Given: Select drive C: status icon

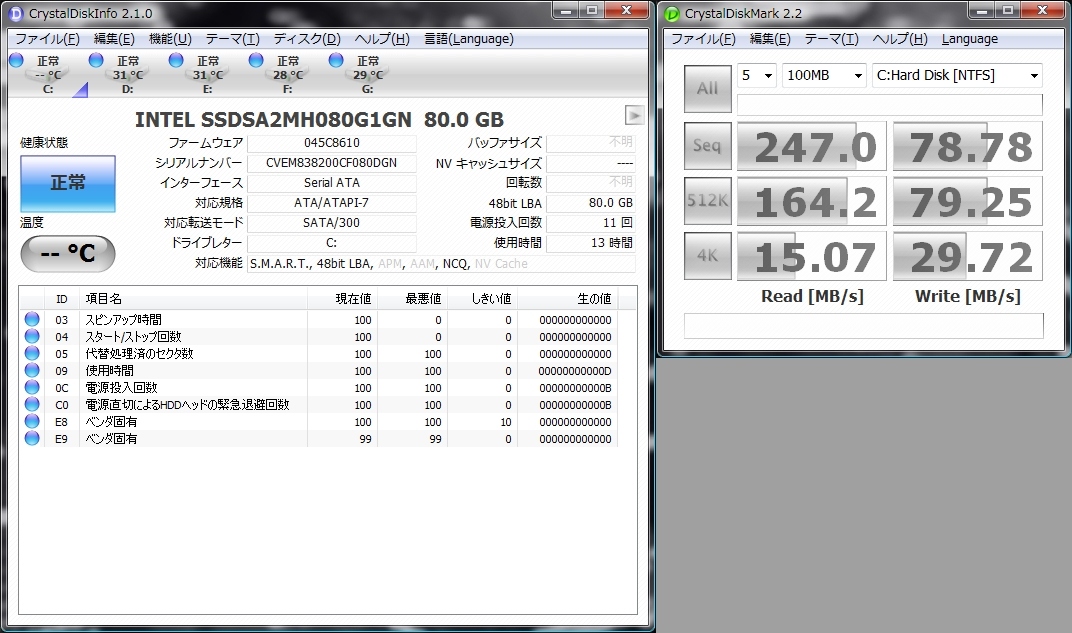Looking at the screenshot, I should (x=17, y=60).
